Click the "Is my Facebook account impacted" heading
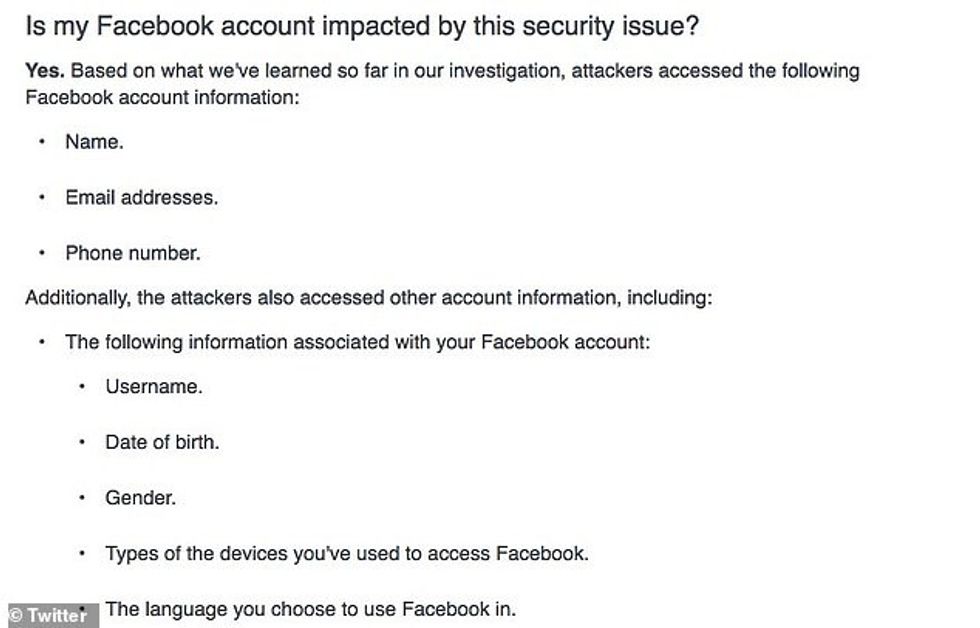 [x=361, y=27]
